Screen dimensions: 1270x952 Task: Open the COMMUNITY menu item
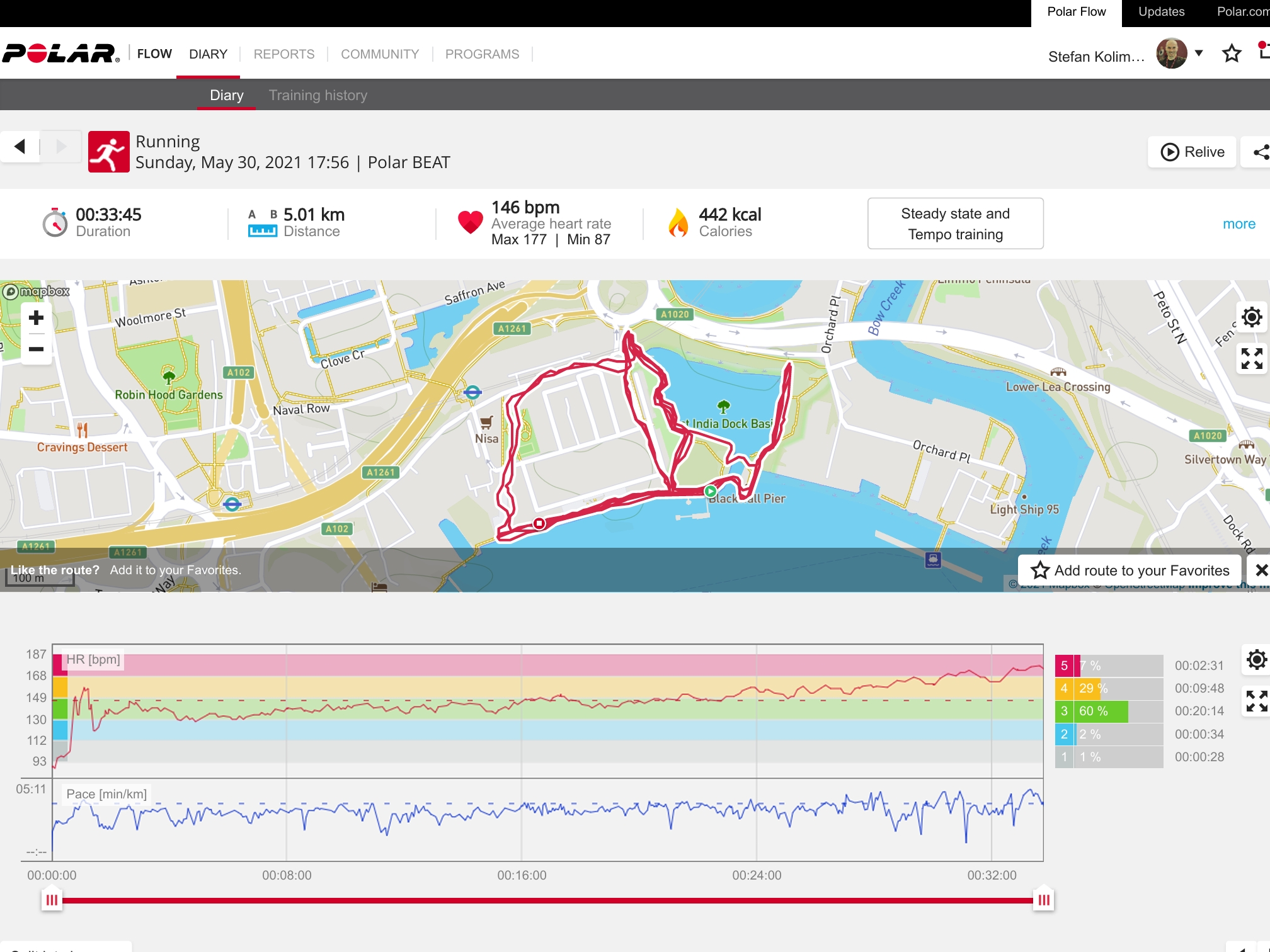click(380, 54)
